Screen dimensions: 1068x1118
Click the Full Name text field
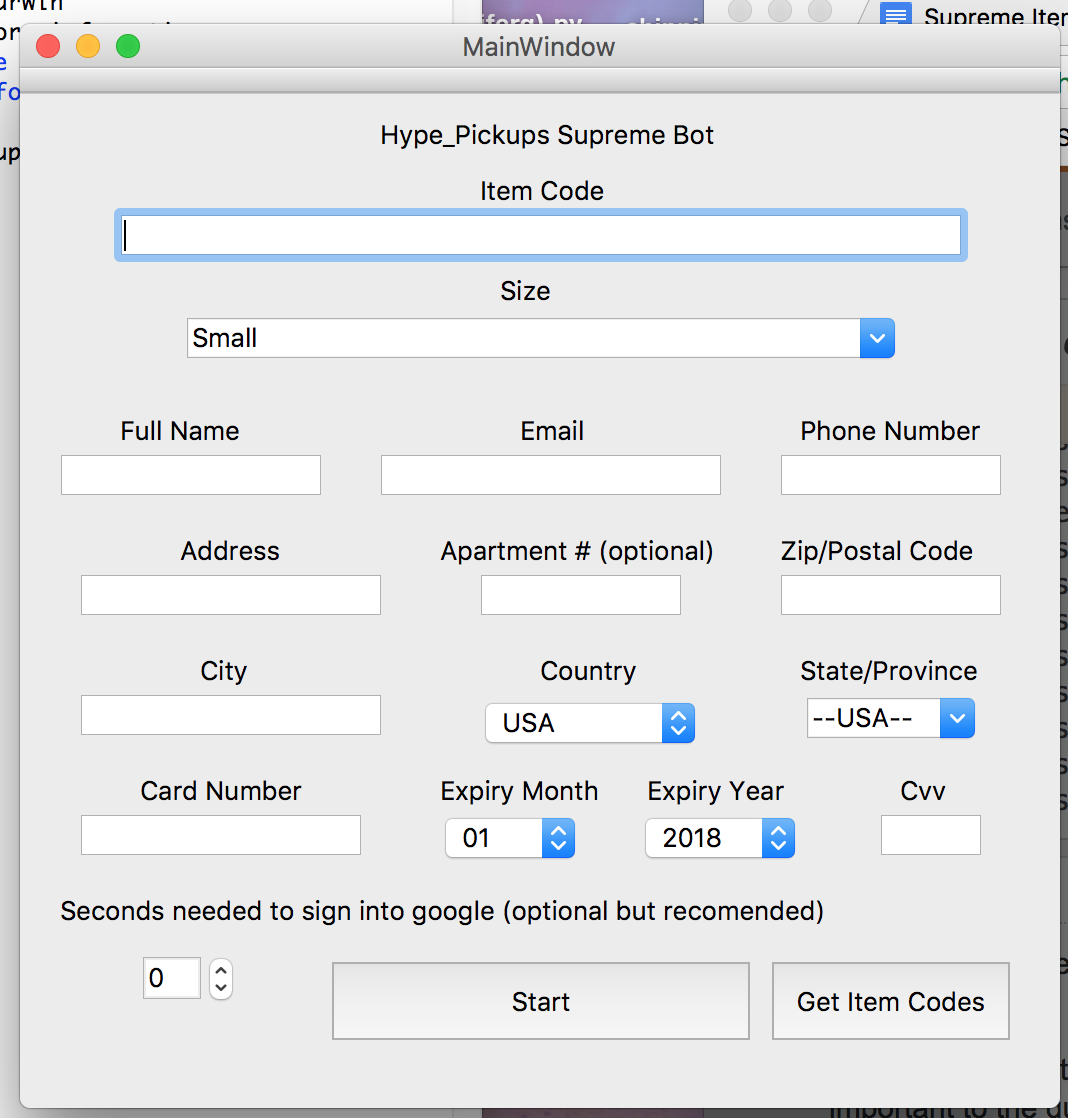pyautogui.click(x=191, y=475)
